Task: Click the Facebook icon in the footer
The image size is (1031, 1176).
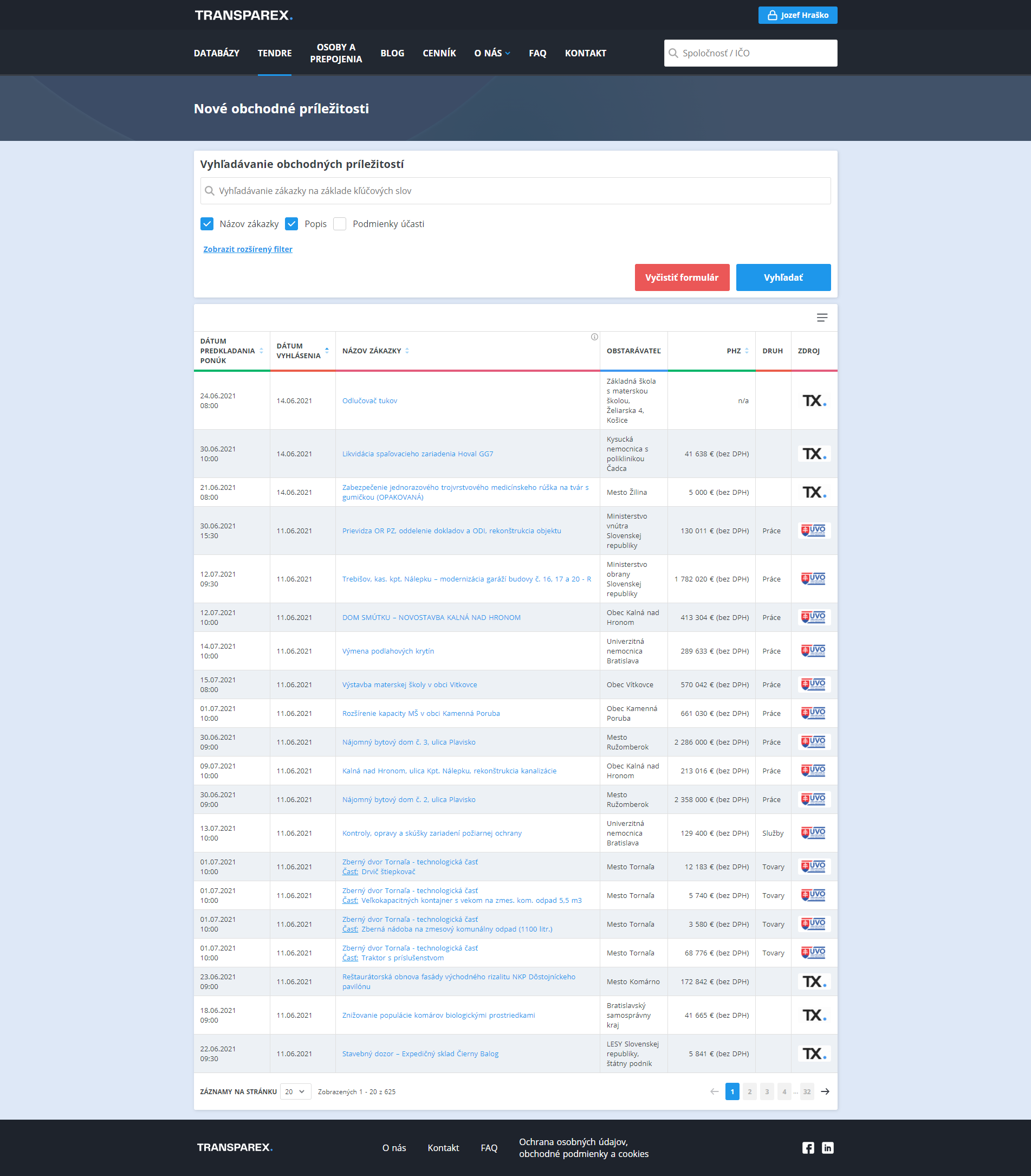Action: tap(808, 1148)
